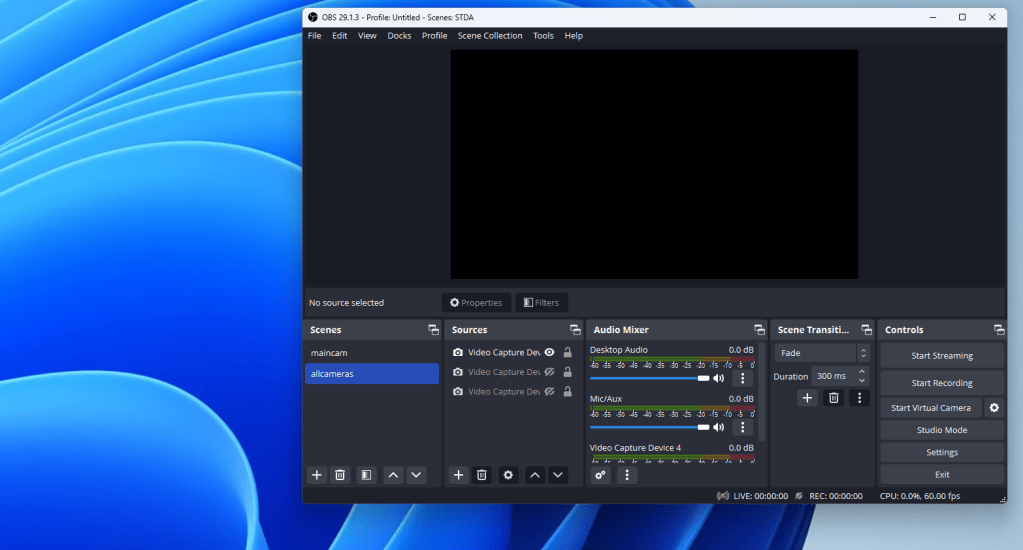Viewport: 1023px width, 550px height.
Task: Pop out the Scenes dock with its float icon
Action: [x=433, y=329]
